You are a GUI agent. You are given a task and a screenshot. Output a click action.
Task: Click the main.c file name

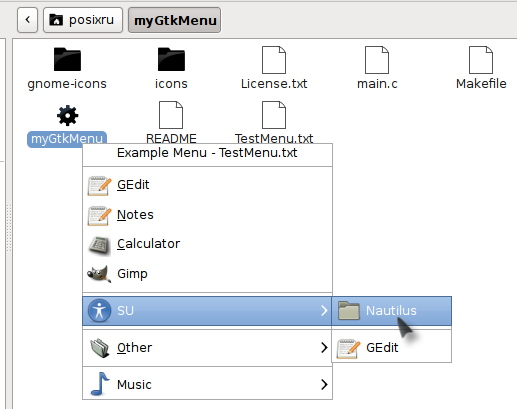point(377,84)
